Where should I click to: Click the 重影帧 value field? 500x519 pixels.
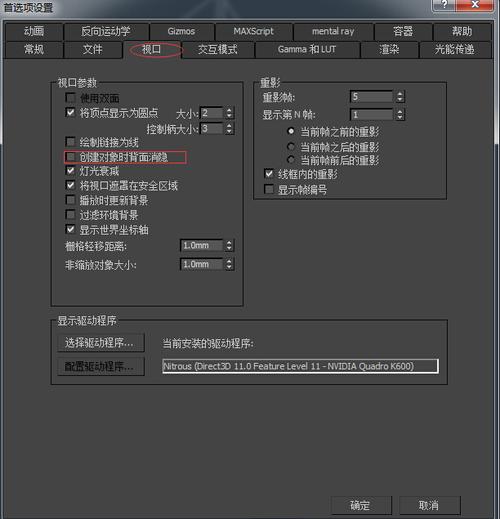372,97
